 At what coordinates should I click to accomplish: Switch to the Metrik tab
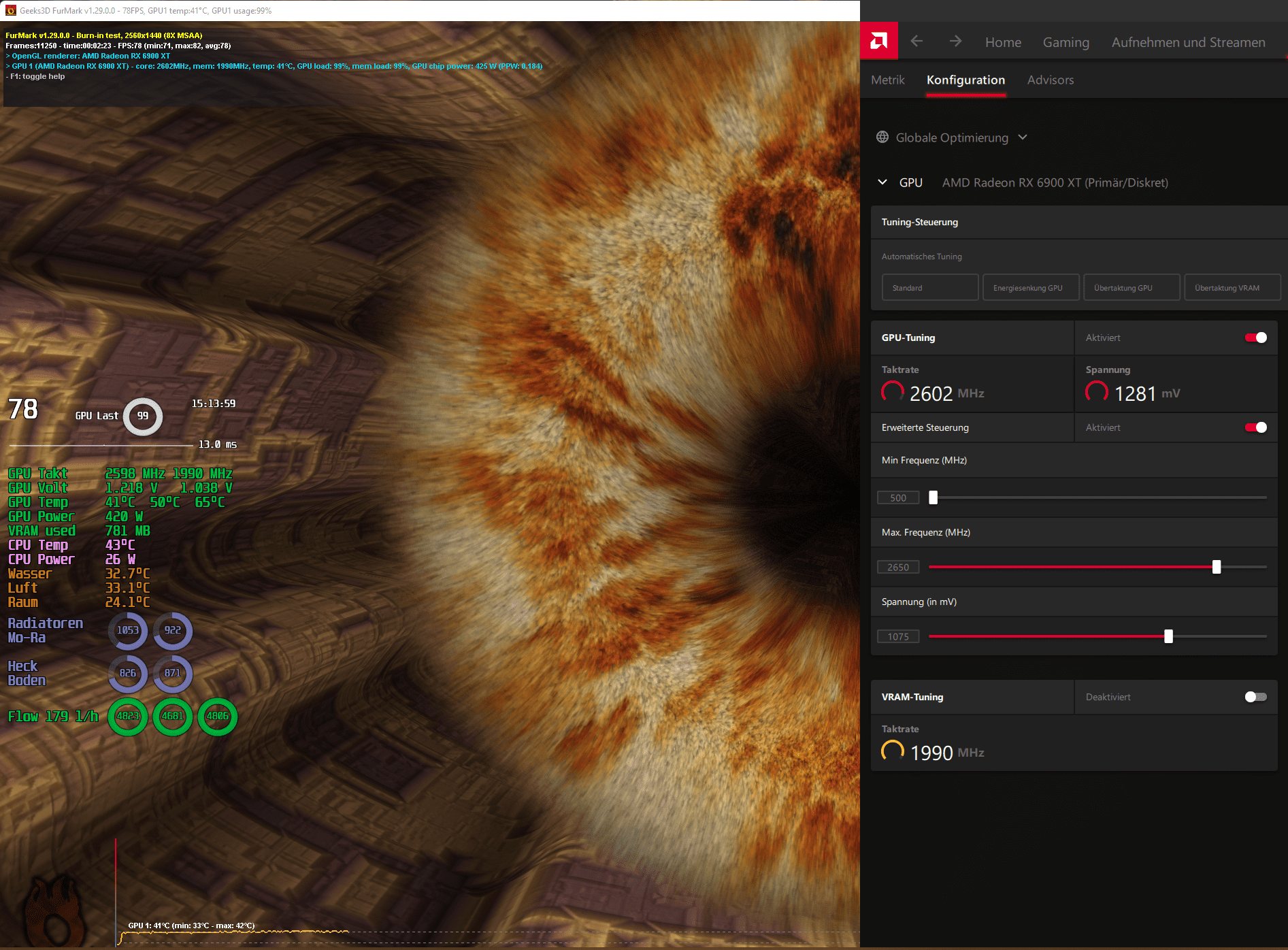coord(888,80)
